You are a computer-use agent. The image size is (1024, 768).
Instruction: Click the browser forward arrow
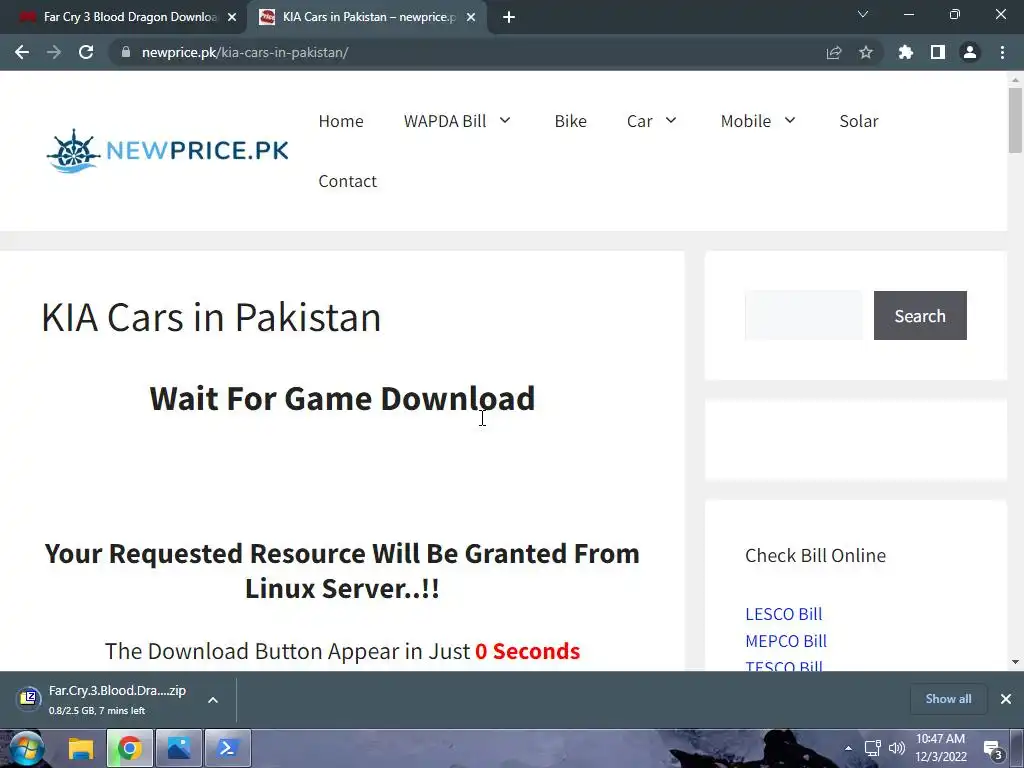pyautogui.click(x=54, y=52)
